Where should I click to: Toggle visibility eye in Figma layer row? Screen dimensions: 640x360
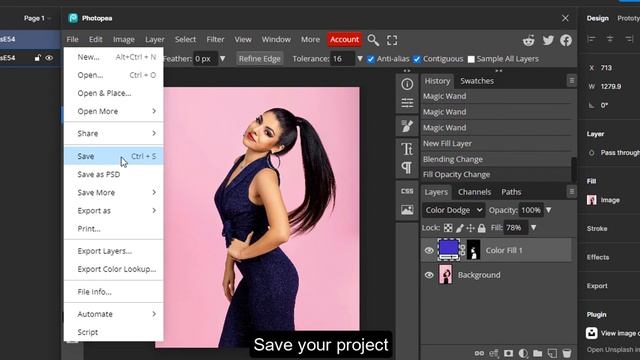pyautogui.click(x=49, y=58)
